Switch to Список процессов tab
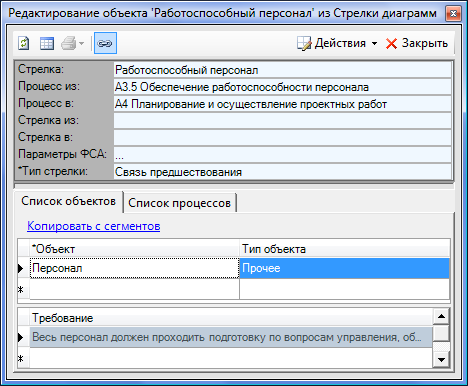The width and height of the screenshot is (468, 386). [180, 203]
